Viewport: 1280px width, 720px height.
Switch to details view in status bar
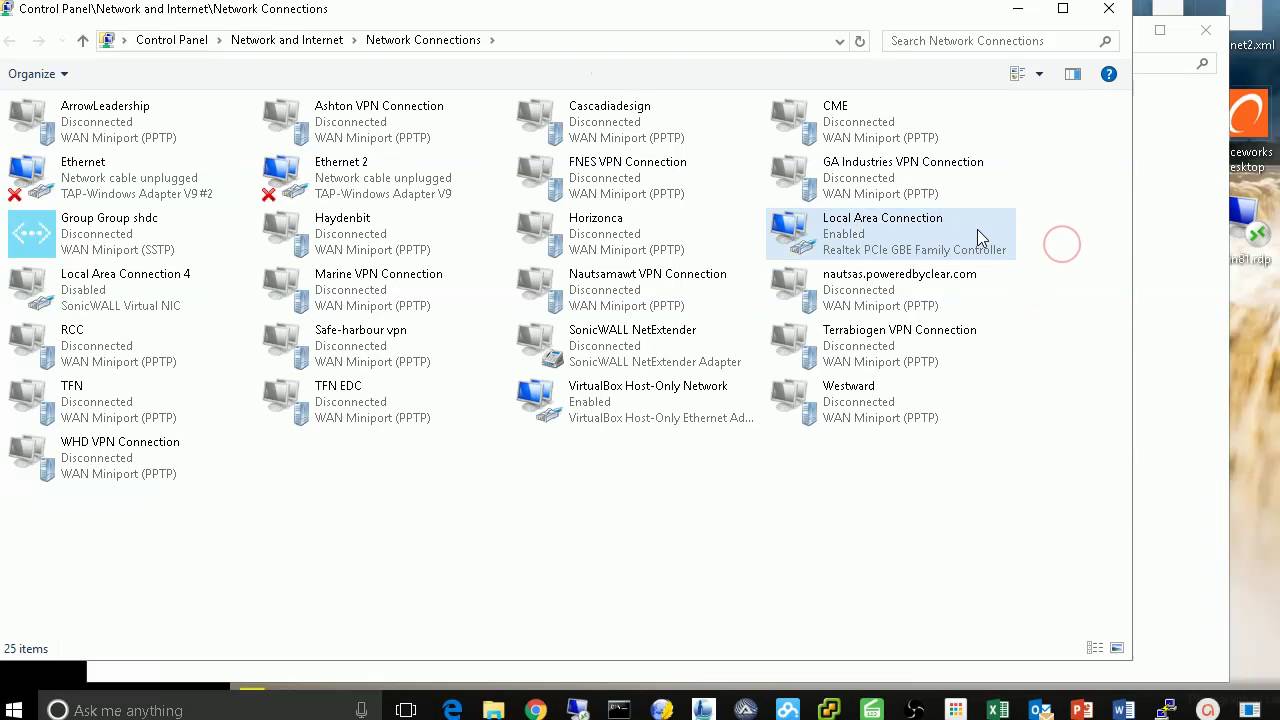(x=1095, y=648)
